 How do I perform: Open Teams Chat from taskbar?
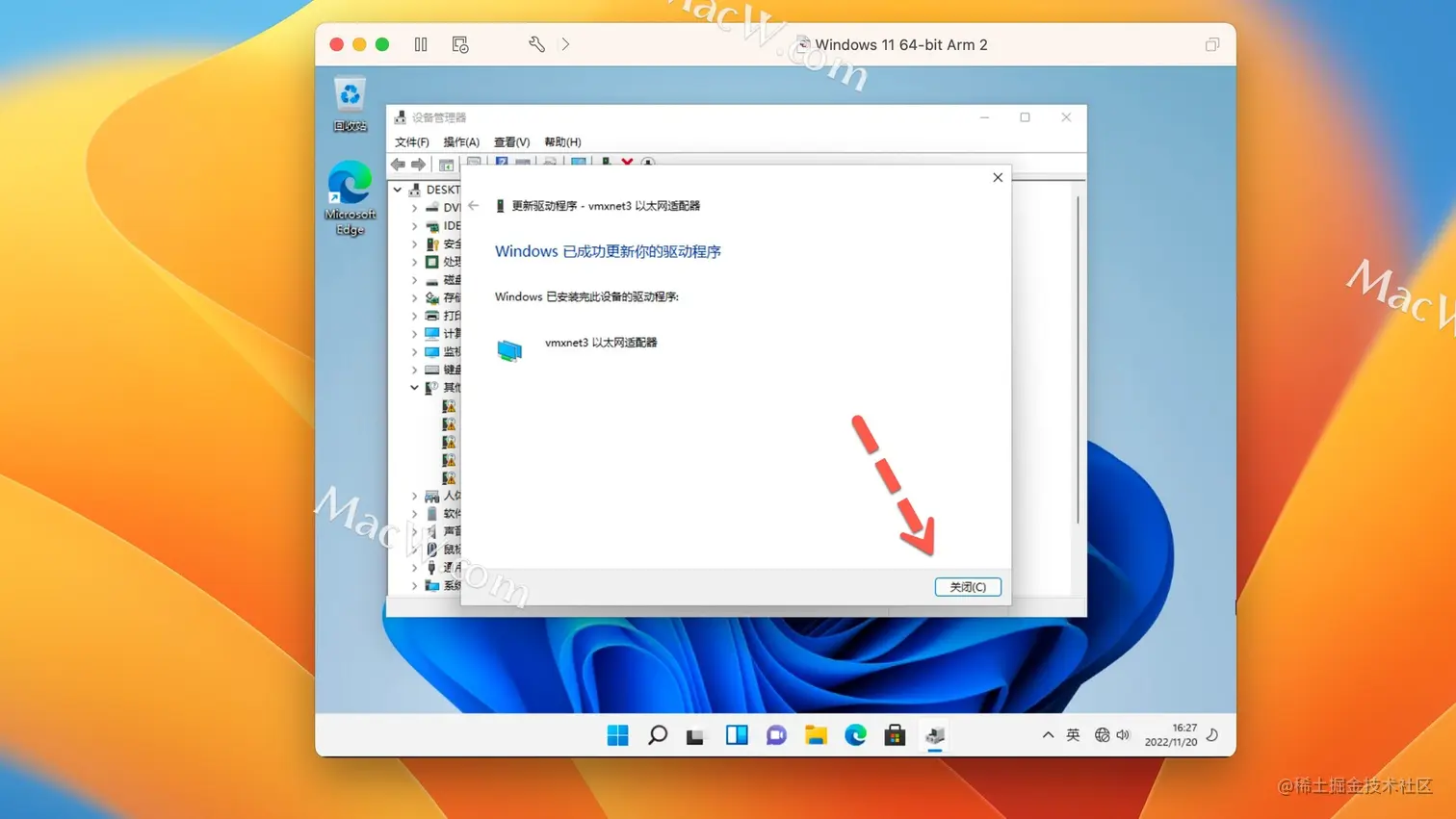pyautogui.click(x=776, y=735)
